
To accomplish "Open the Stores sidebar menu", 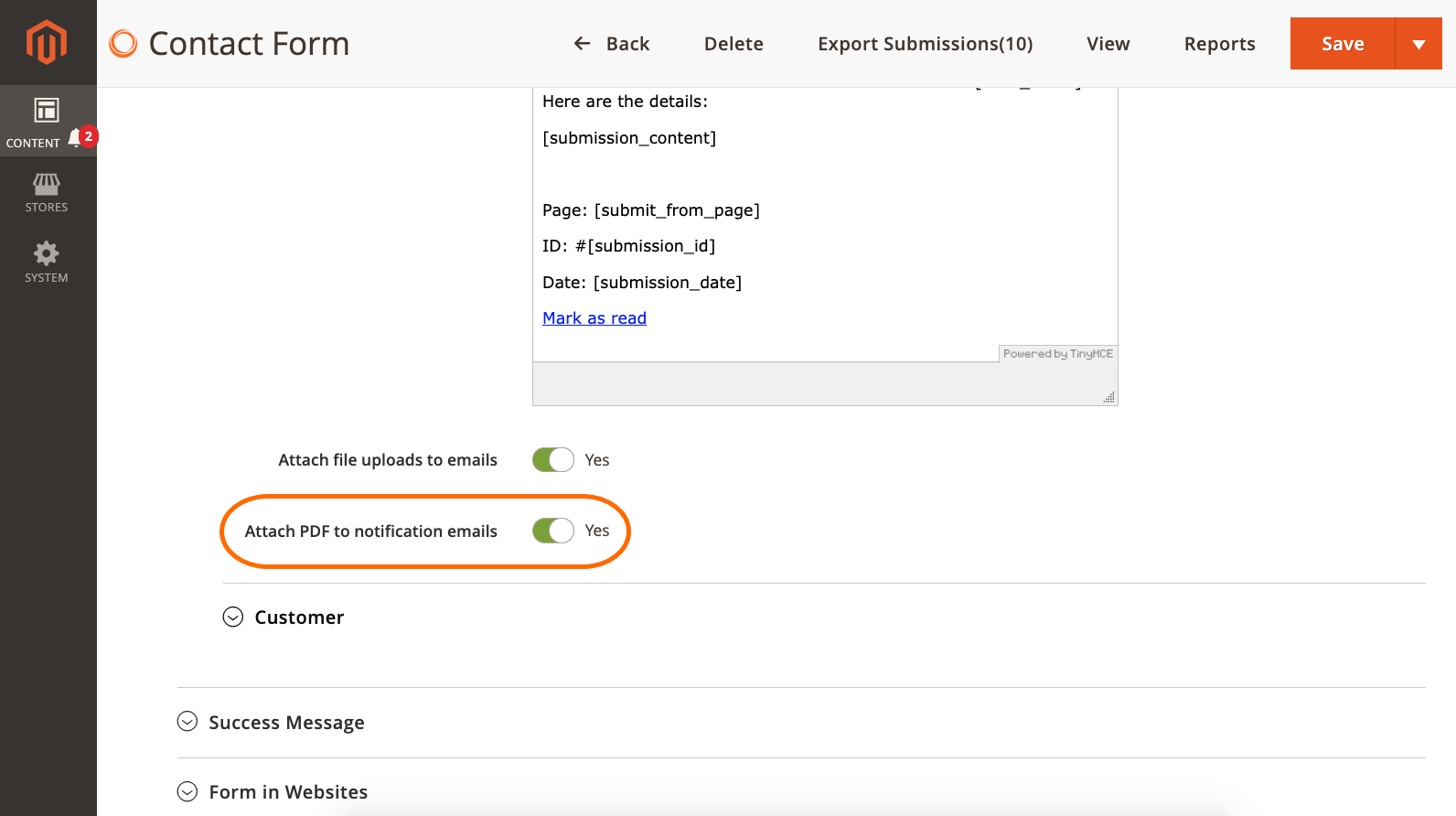I will [47, 193].
